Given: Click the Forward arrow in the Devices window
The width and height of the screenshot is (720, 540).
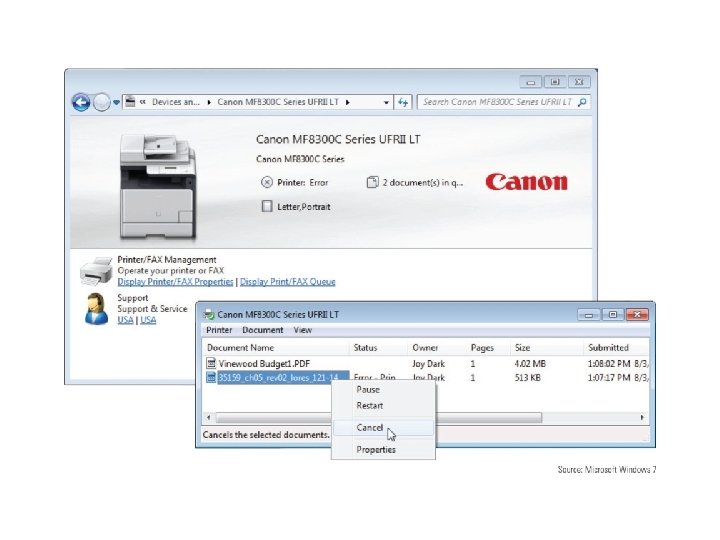Looking at the screenshot, I should coord(101,102).
